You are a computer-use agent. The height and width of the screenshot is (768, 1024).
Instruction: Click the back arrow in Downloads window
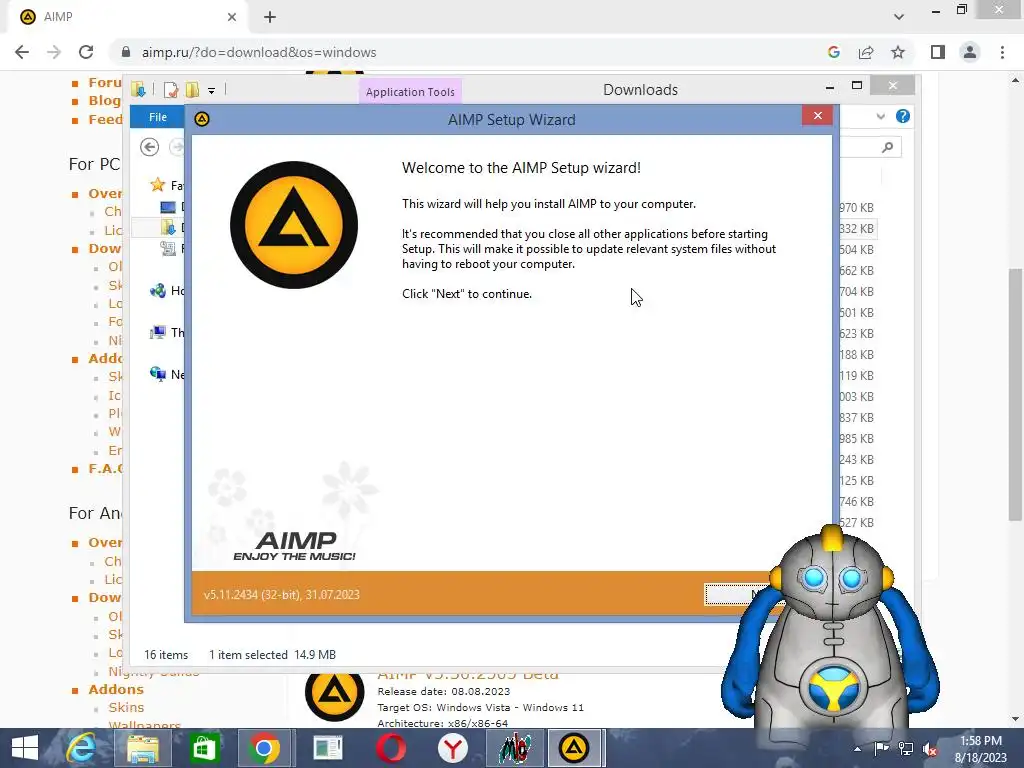(x=150, y=147)
